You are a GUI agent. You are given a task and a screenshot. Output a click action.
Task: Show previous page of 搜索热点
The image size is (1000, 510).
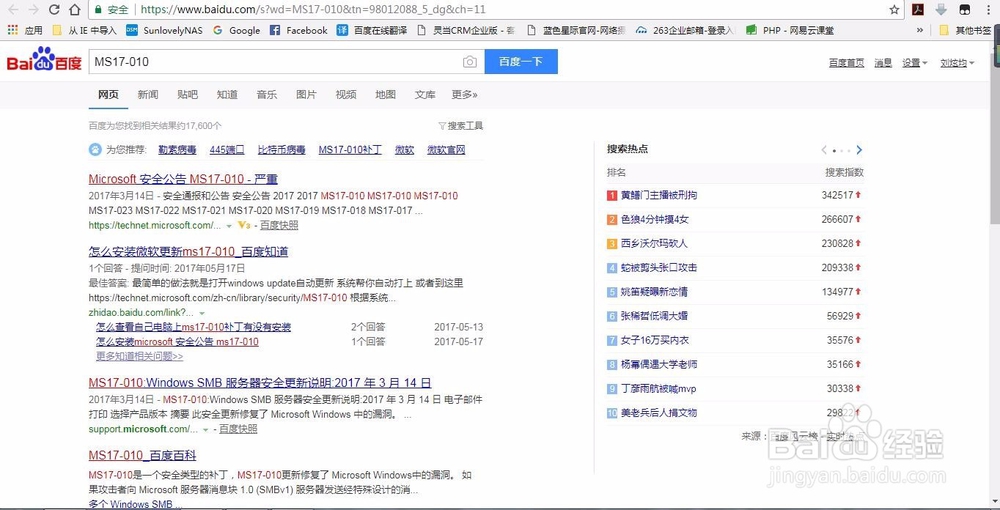(824, 150)
